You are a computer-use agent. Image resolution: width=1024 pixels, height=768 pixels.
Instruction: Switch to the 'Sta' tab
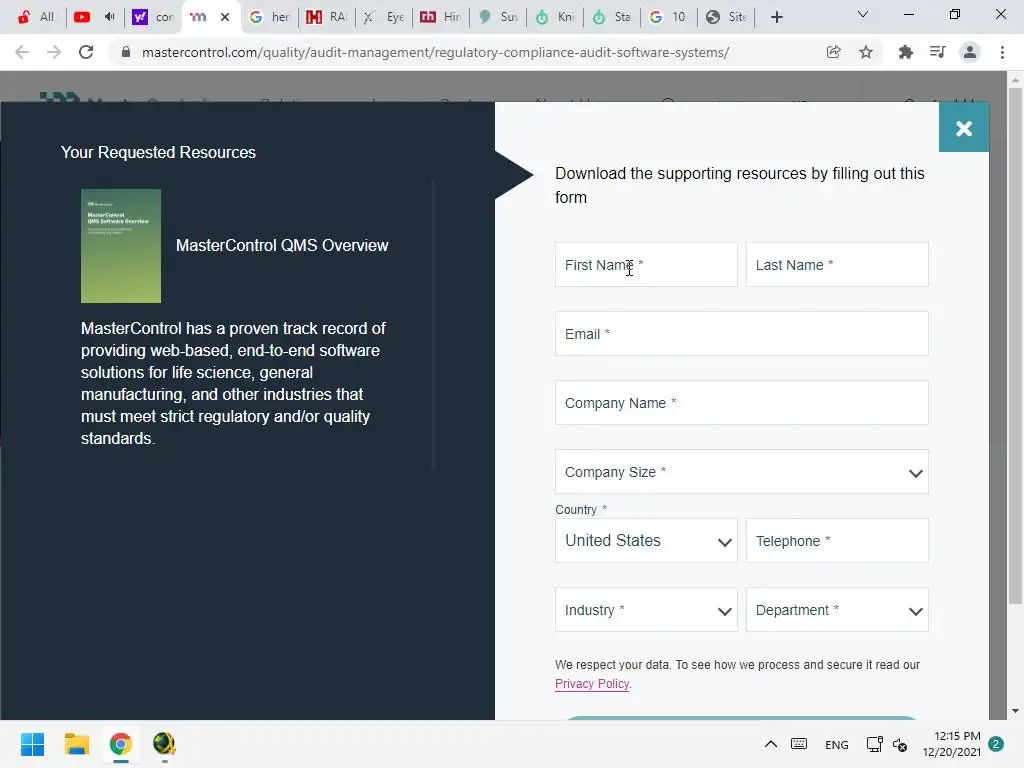[x=611, y=17]
